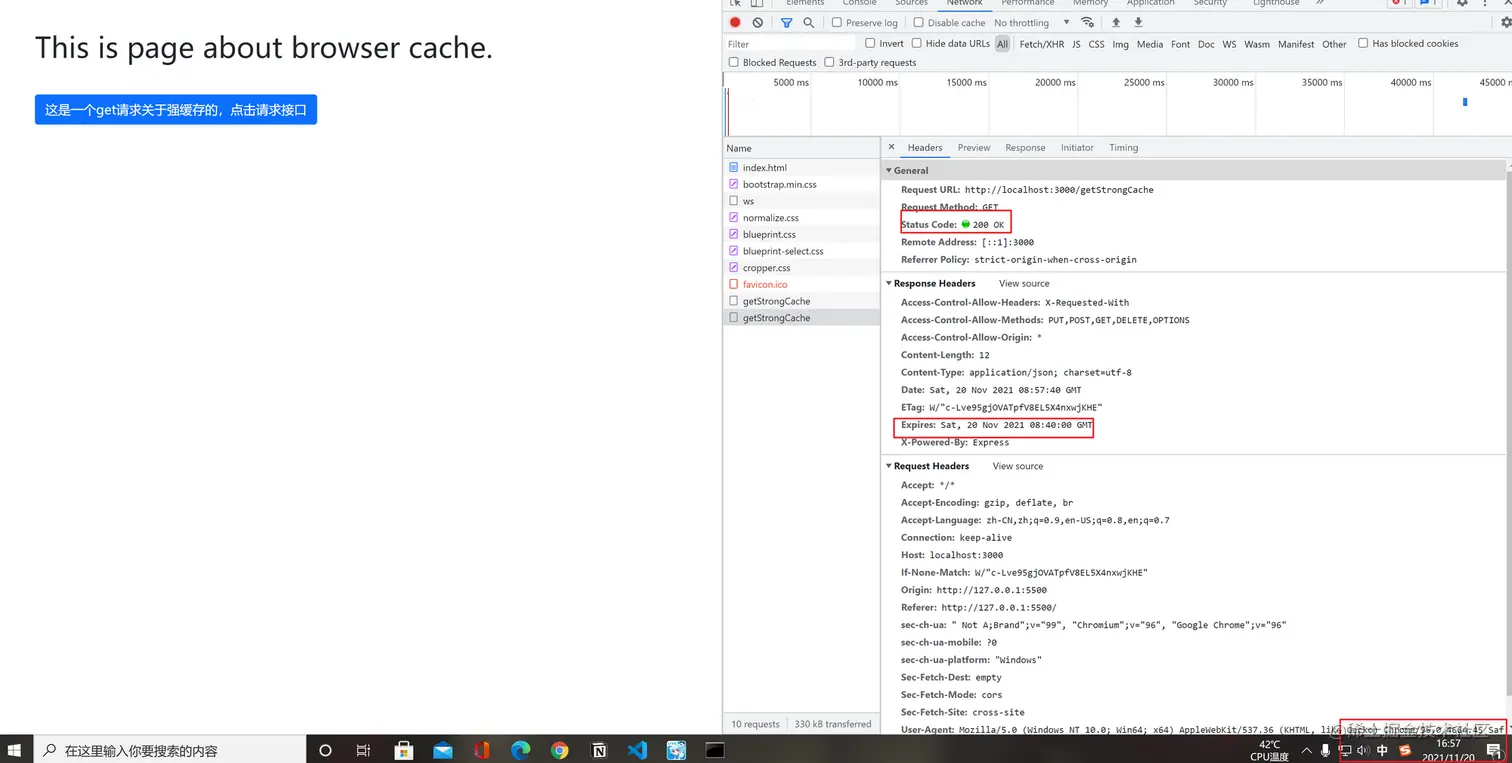Viewport: 1512px width, 763px height.
Task: Toggle the All filter type
Action: (1002, 44)
